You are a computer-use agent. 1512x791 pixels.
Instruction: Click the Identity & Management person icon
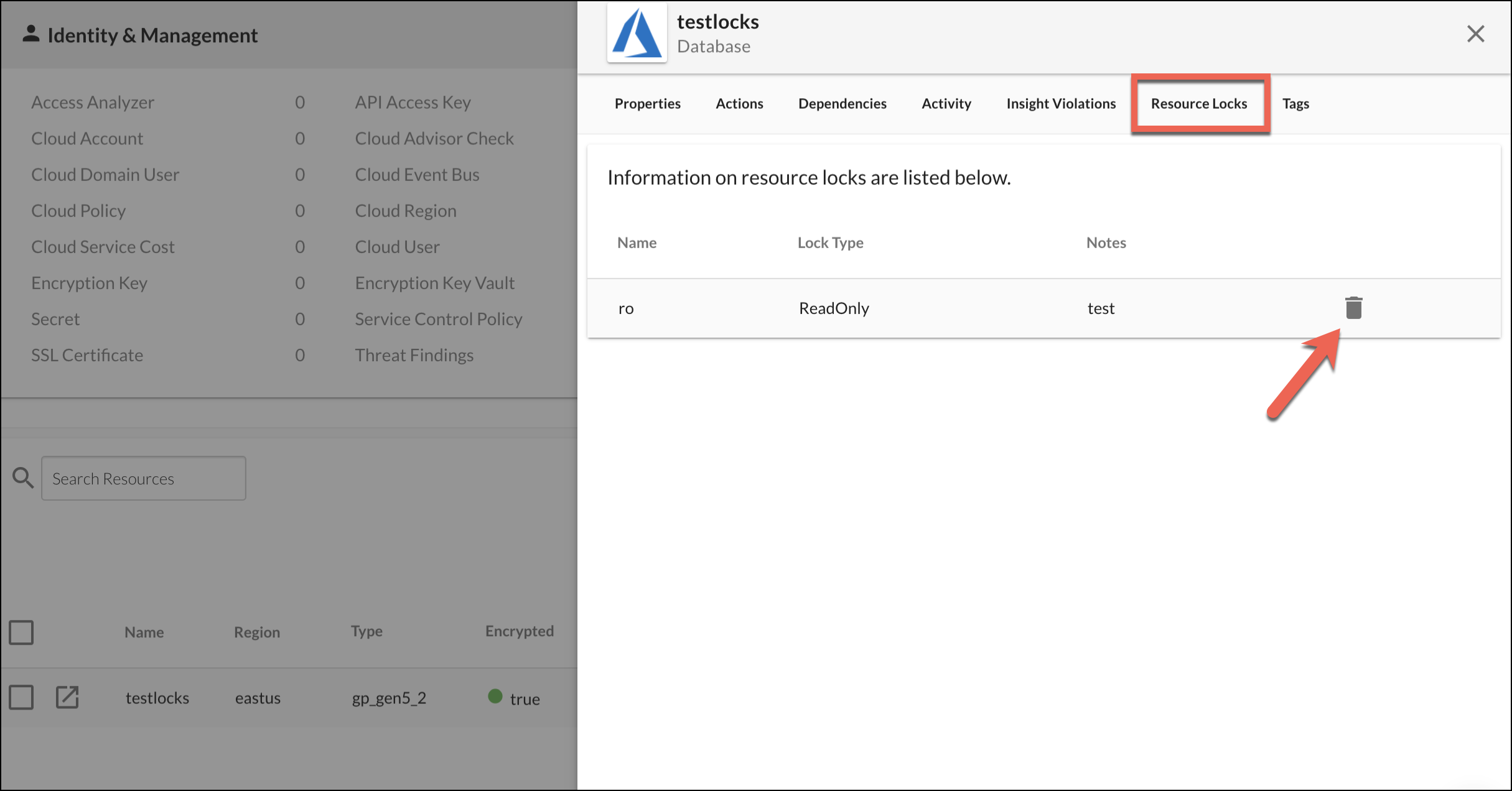(30, 34)
